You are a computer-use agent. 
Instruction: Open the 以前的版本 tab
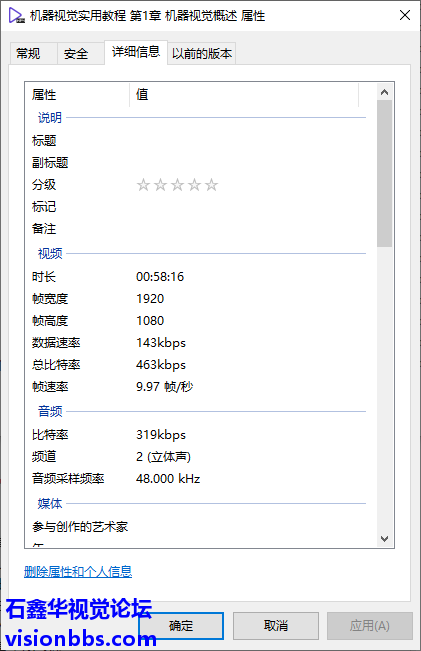(x=202, y=54)
